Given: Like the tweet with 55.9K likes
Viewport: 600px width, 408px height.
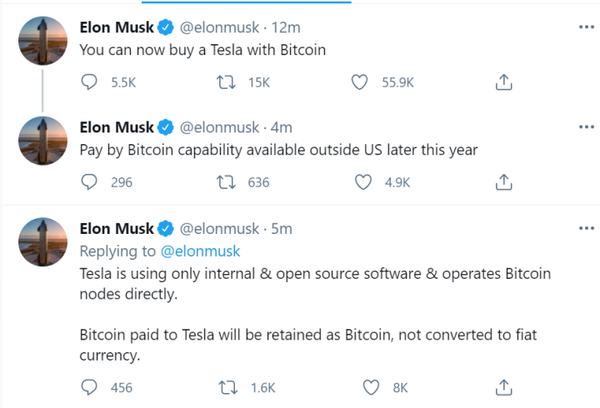Looking at the screenshot, I should click(x=360, y=82).
